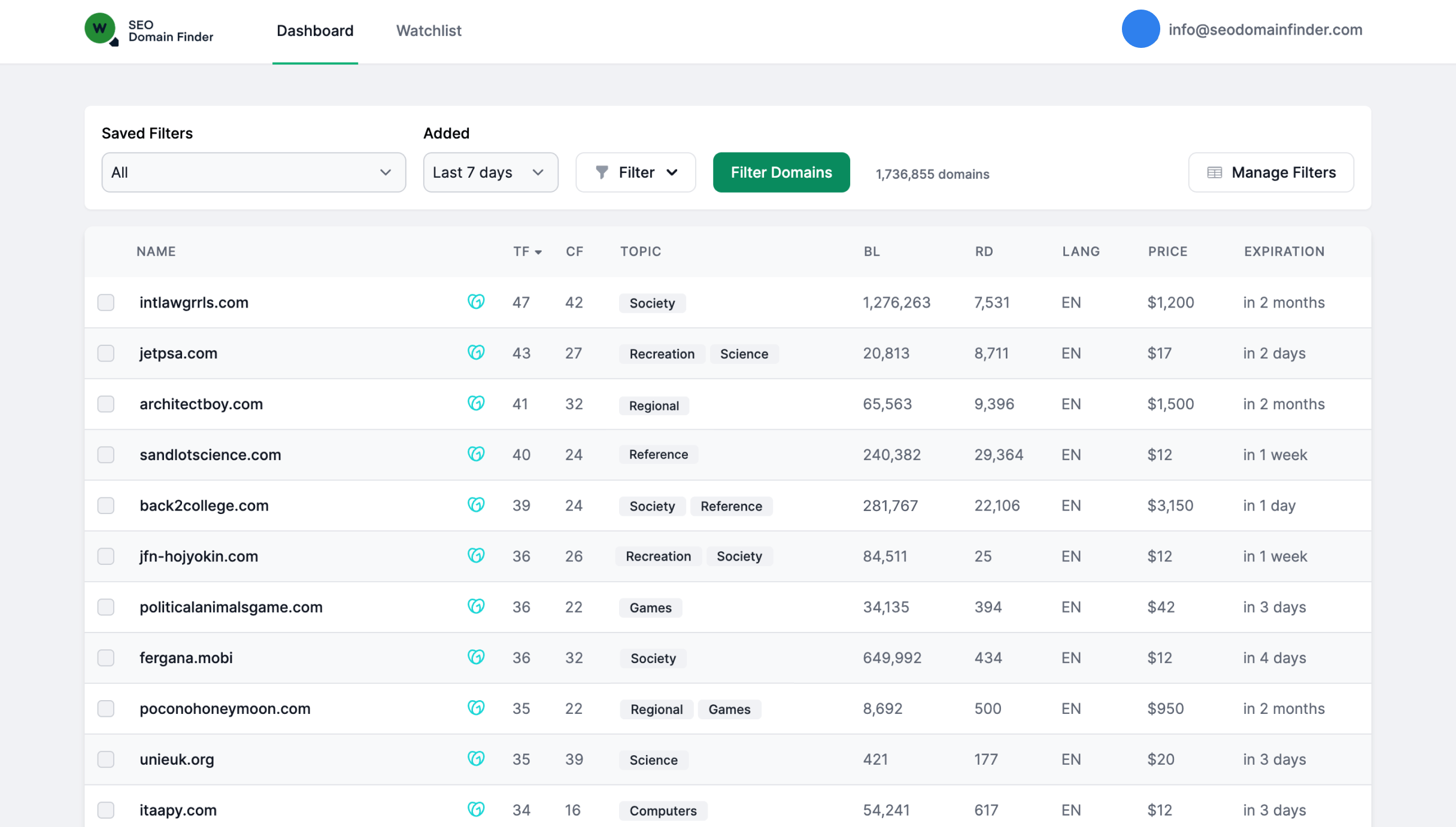Select checkbox for poconohoneymoon.com

[x=106, y=709]
